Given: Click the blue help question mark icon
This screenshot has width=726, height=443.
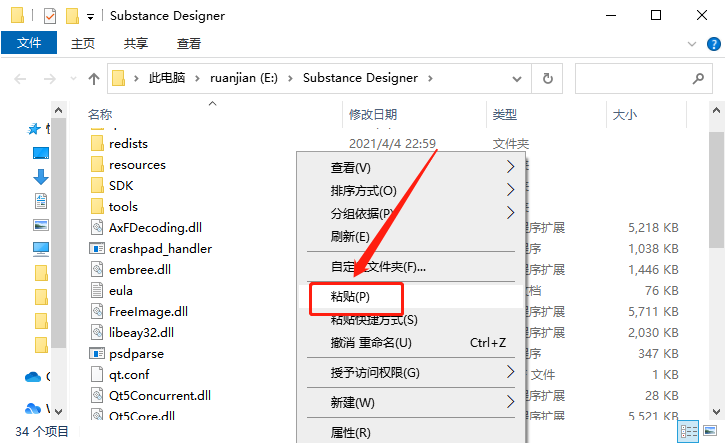Looking at the screenshot, I should pos(713,44).
